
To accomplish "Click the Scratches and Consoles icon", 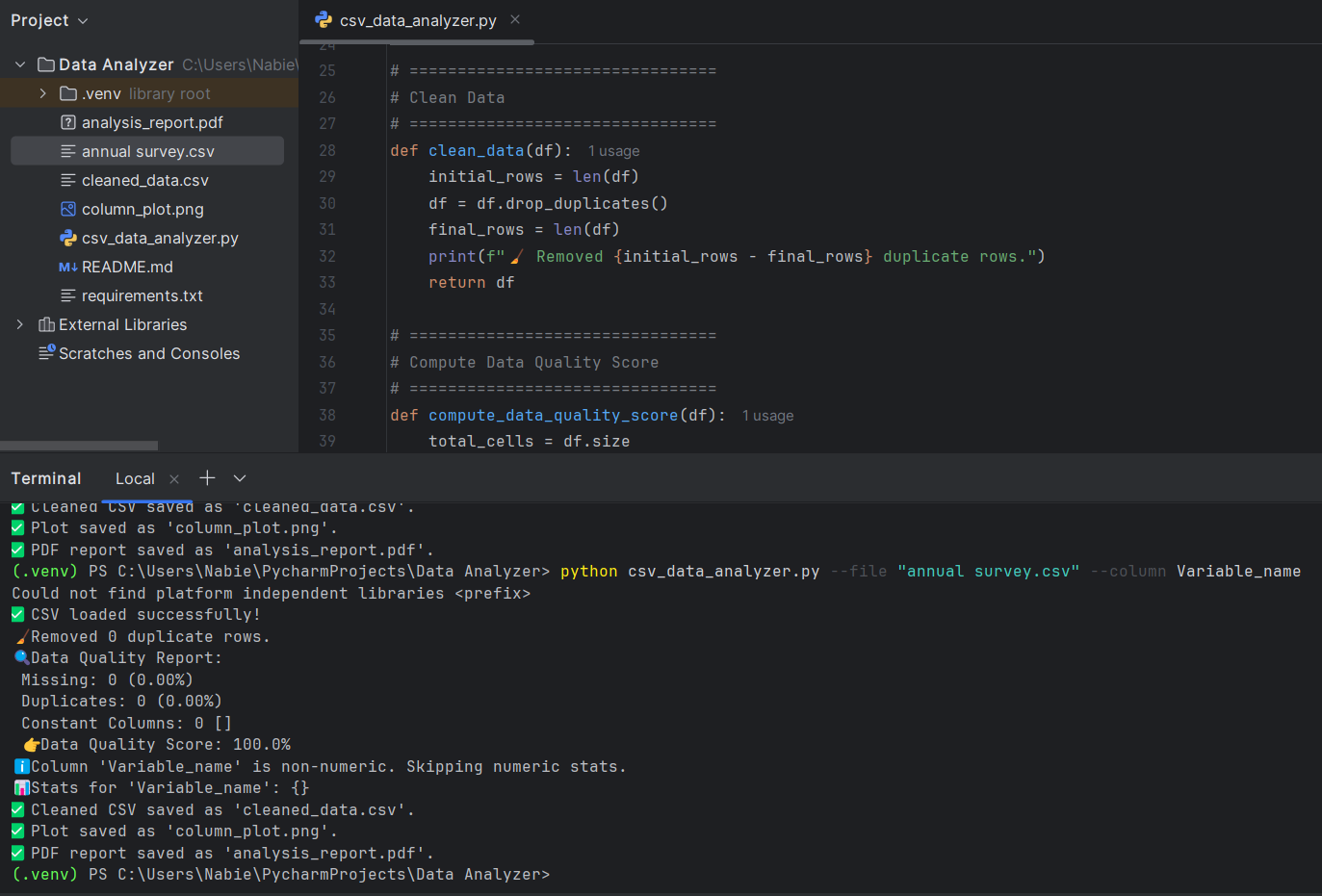I will [46, 353].
